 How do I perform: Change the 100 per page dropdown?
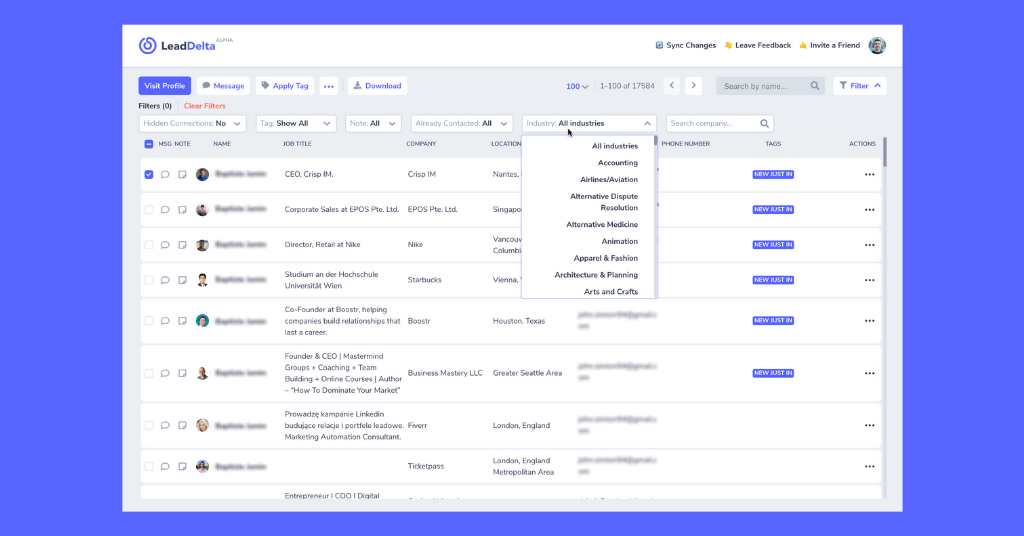click(577, 86)
